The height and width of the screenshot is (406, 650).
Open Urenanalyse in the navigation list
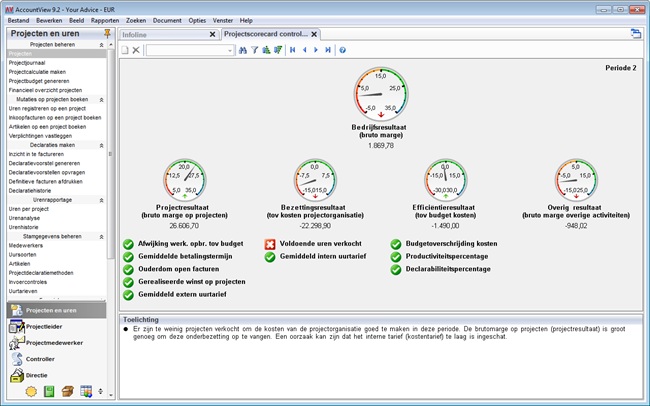(x=24, y=218)
